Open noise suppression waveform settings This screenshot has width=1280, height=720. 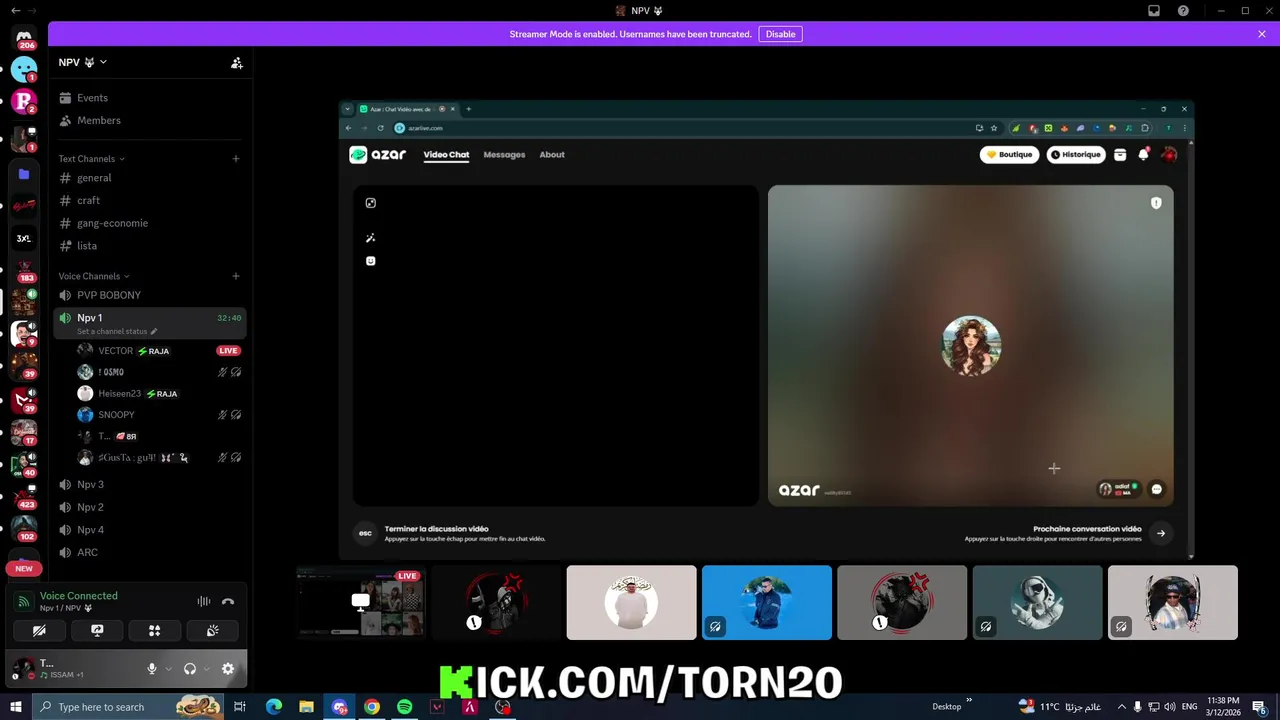point(204,602)
